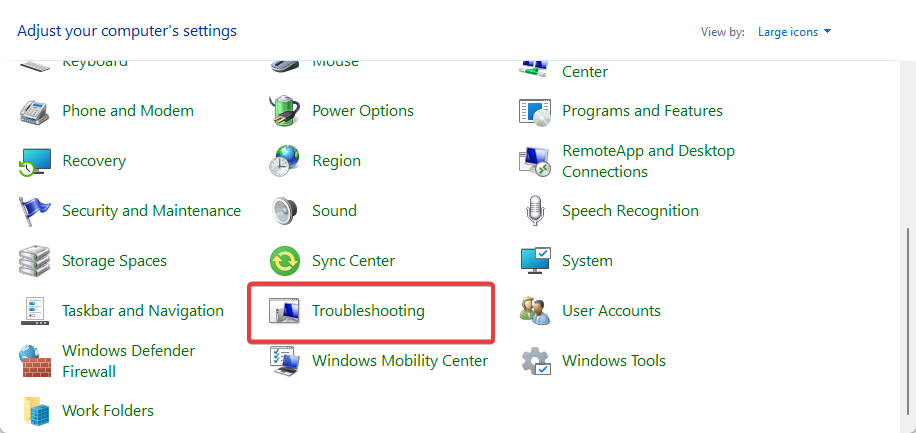Open the Region settings link
Viewport: 916px width, 433px height.
pos(336,161)
